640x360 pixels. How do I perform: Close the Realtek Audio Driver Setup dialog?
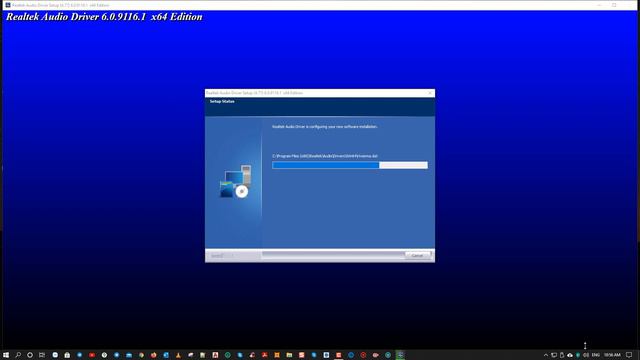click(x=430, y=93)
